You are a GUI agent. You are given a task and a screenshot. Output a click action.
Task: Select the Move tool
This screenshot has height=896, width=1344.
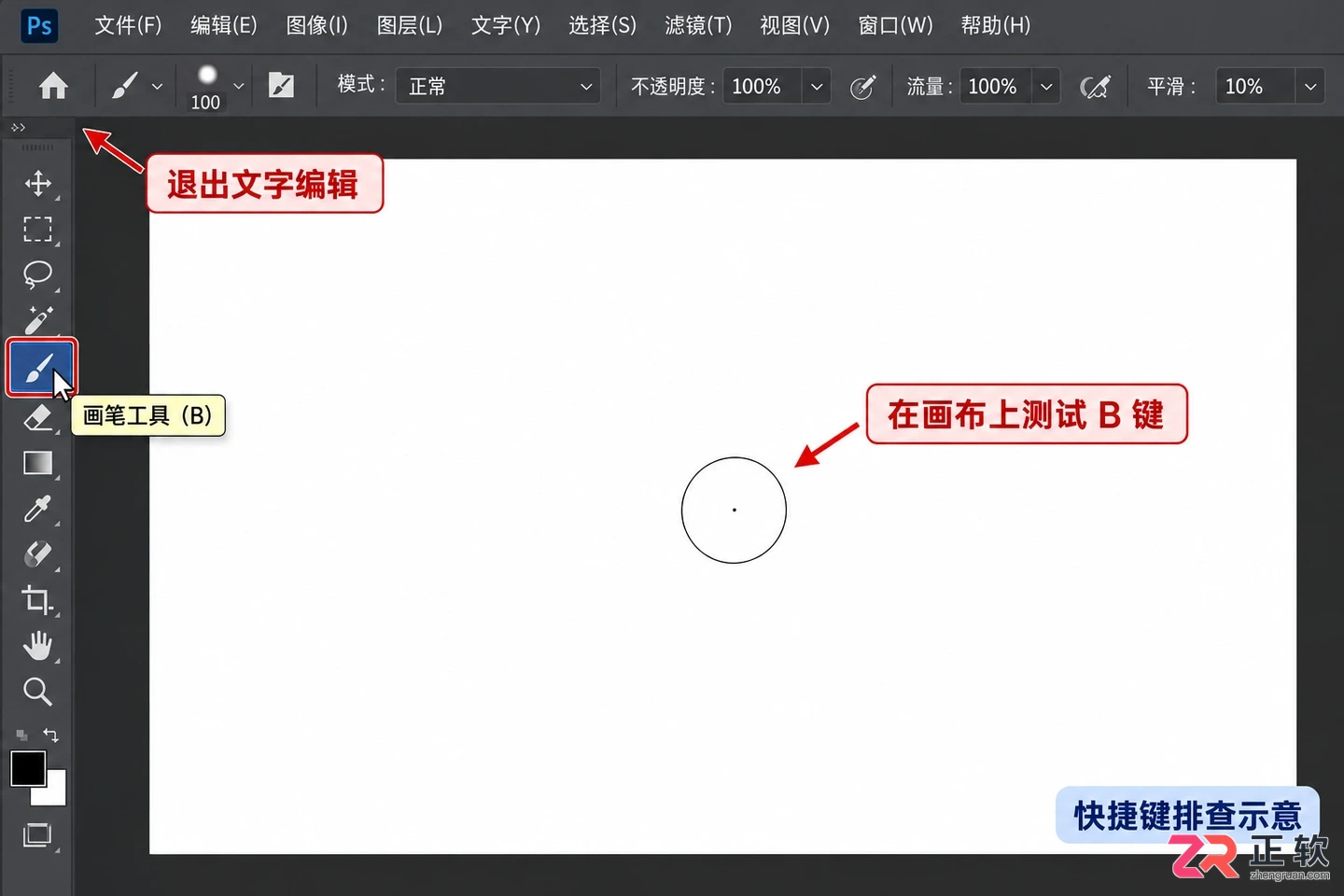37,183
